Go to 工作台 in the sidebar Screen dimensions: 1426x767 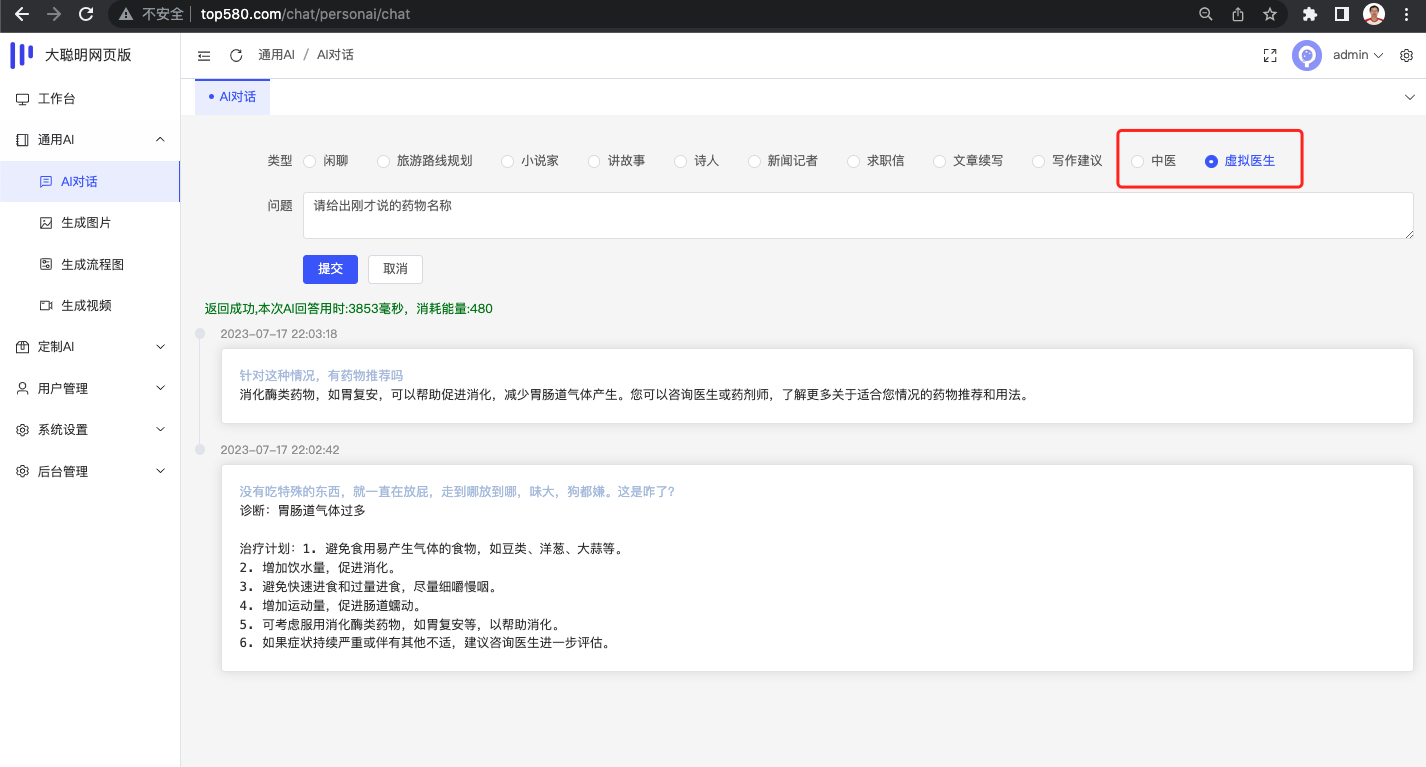point(56,99)
